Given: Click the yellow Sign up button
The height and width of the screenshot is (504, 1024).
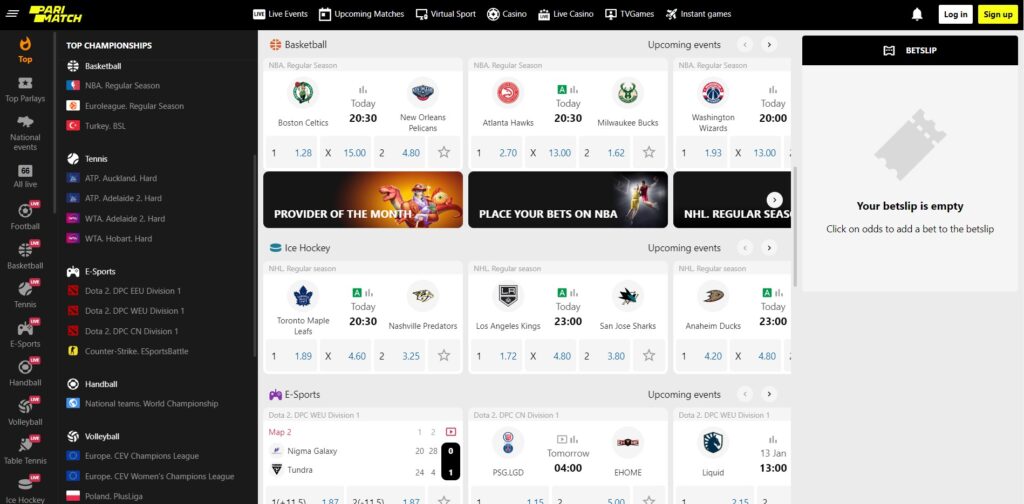Looking at the screenshot, I should tap(998, 14).
